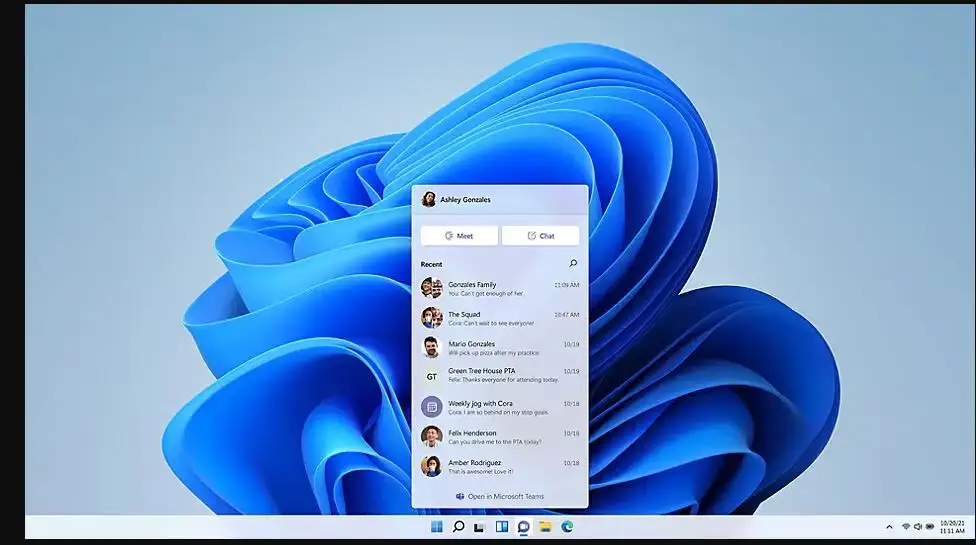Start a new chat with Chat button
Viewport: 976px width, 545px height.
click(x=540, y=236)
